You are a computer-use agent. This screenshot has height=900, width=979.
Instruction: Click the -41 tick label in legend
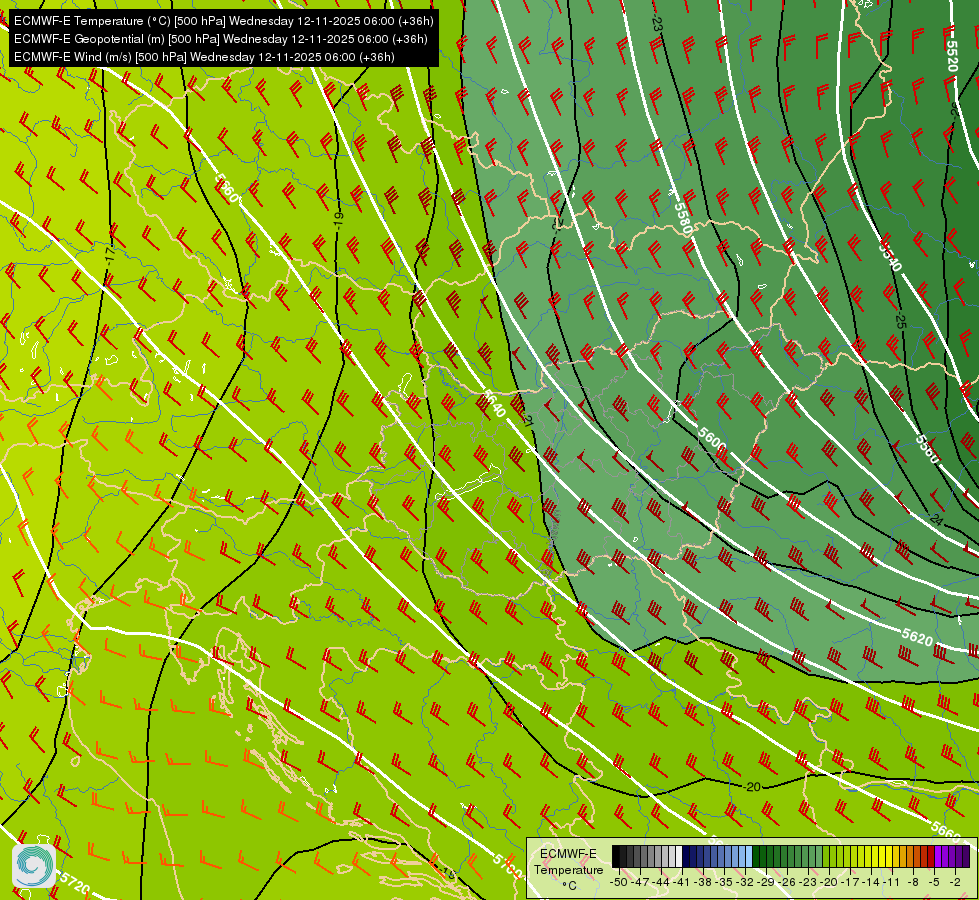(682, 882)
